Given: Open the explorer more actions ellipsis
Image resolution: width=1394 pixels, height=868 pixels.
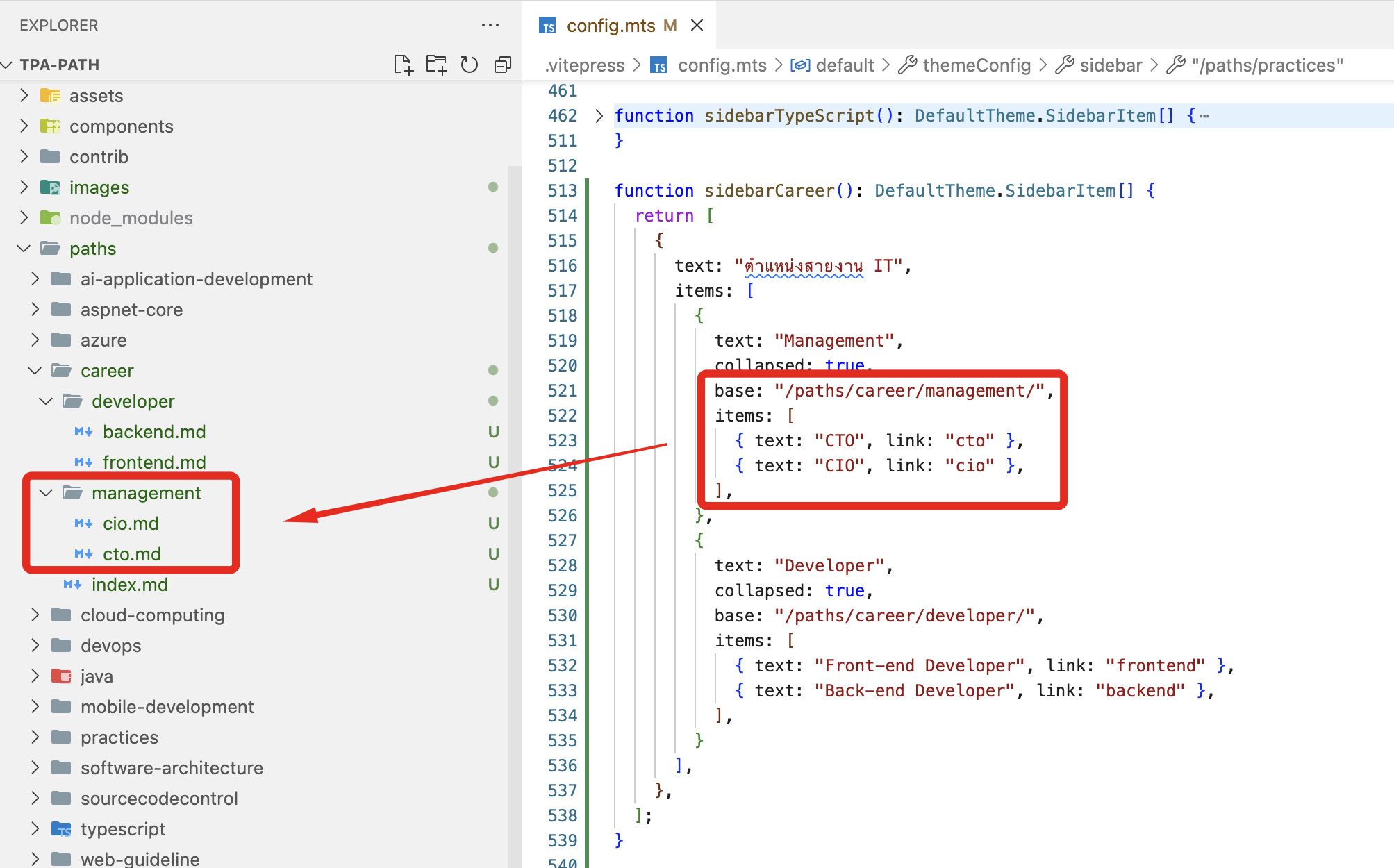Looking at the screenshot, I should point(490,25).
